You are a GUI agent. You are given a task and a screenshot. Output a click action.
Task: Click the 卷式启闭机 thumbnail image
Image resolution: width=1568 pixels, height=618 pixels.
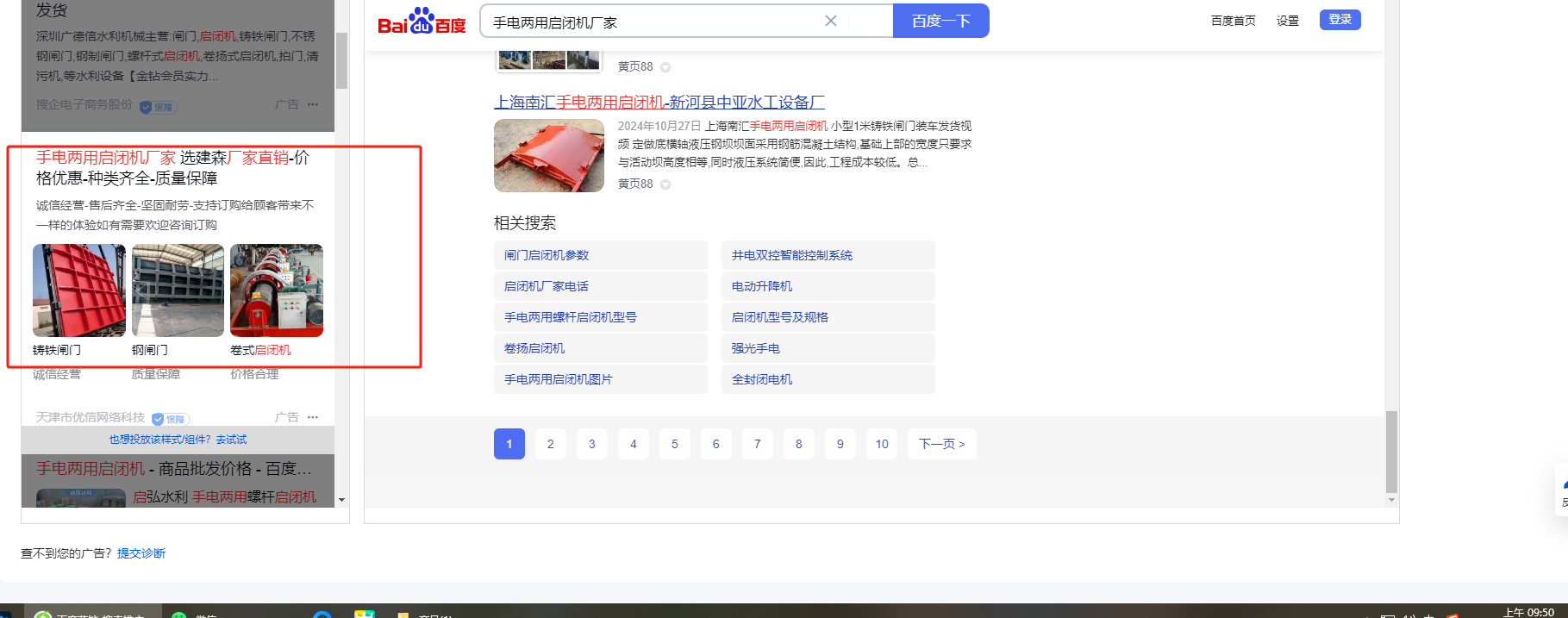click(x=277, y=290)
